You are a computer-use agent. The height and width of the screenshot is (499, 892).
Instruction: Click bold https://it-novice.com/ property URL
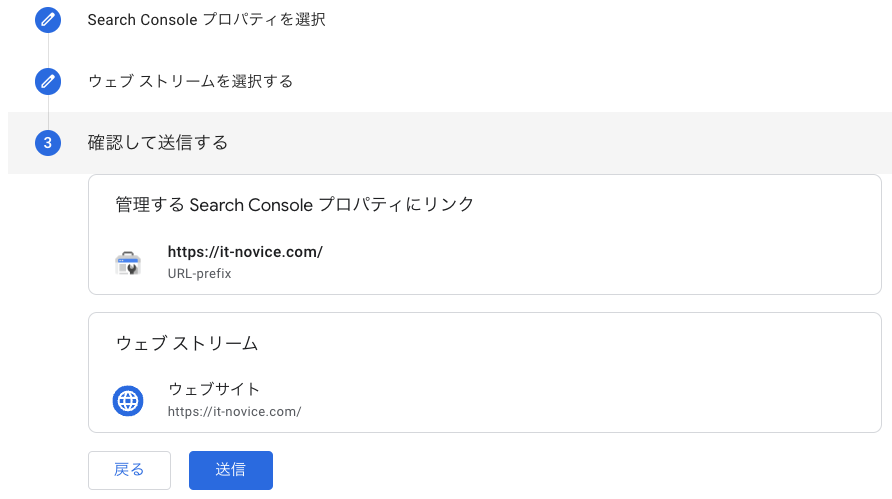(245, 252)
